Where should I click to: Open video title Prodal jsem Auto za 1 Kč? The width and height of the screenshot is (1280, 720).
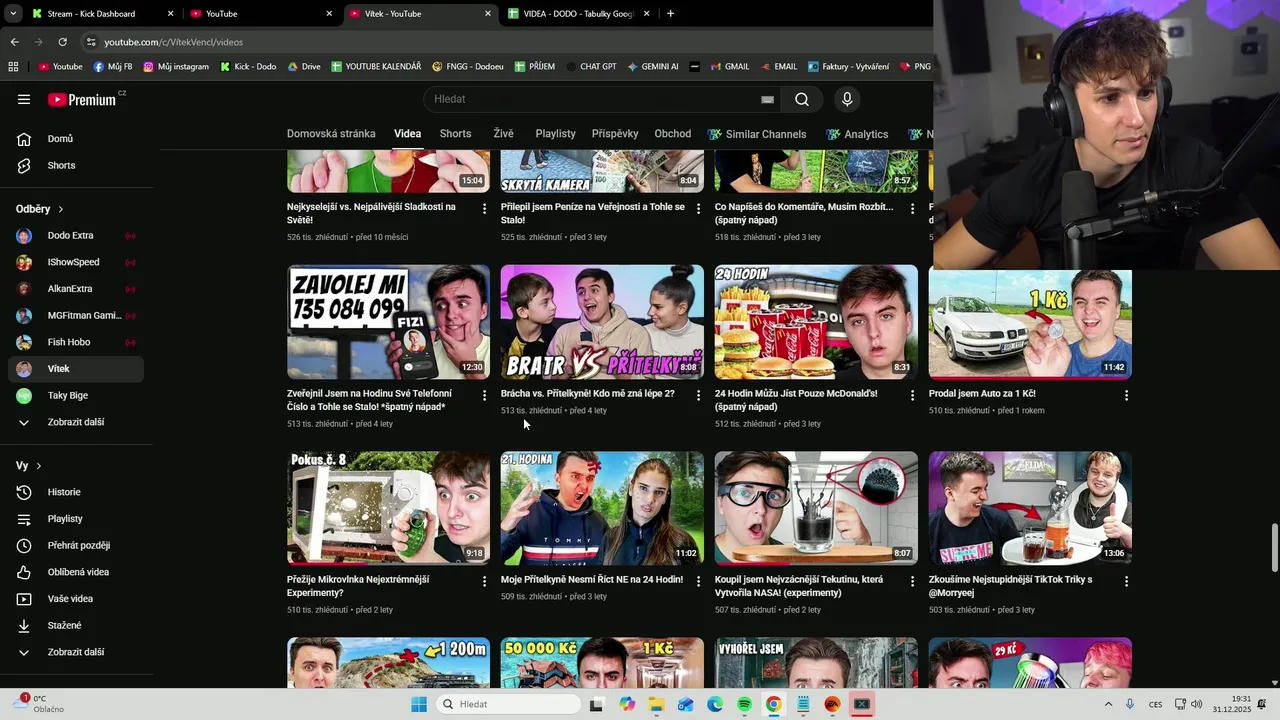point(982,394)
